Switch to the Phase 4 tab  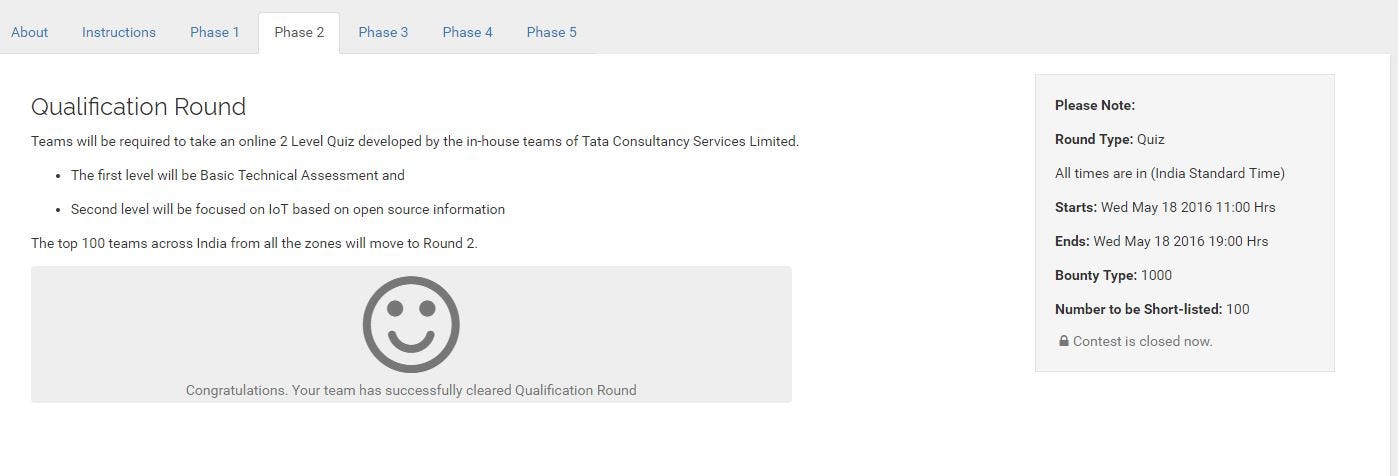coord(467,32)
